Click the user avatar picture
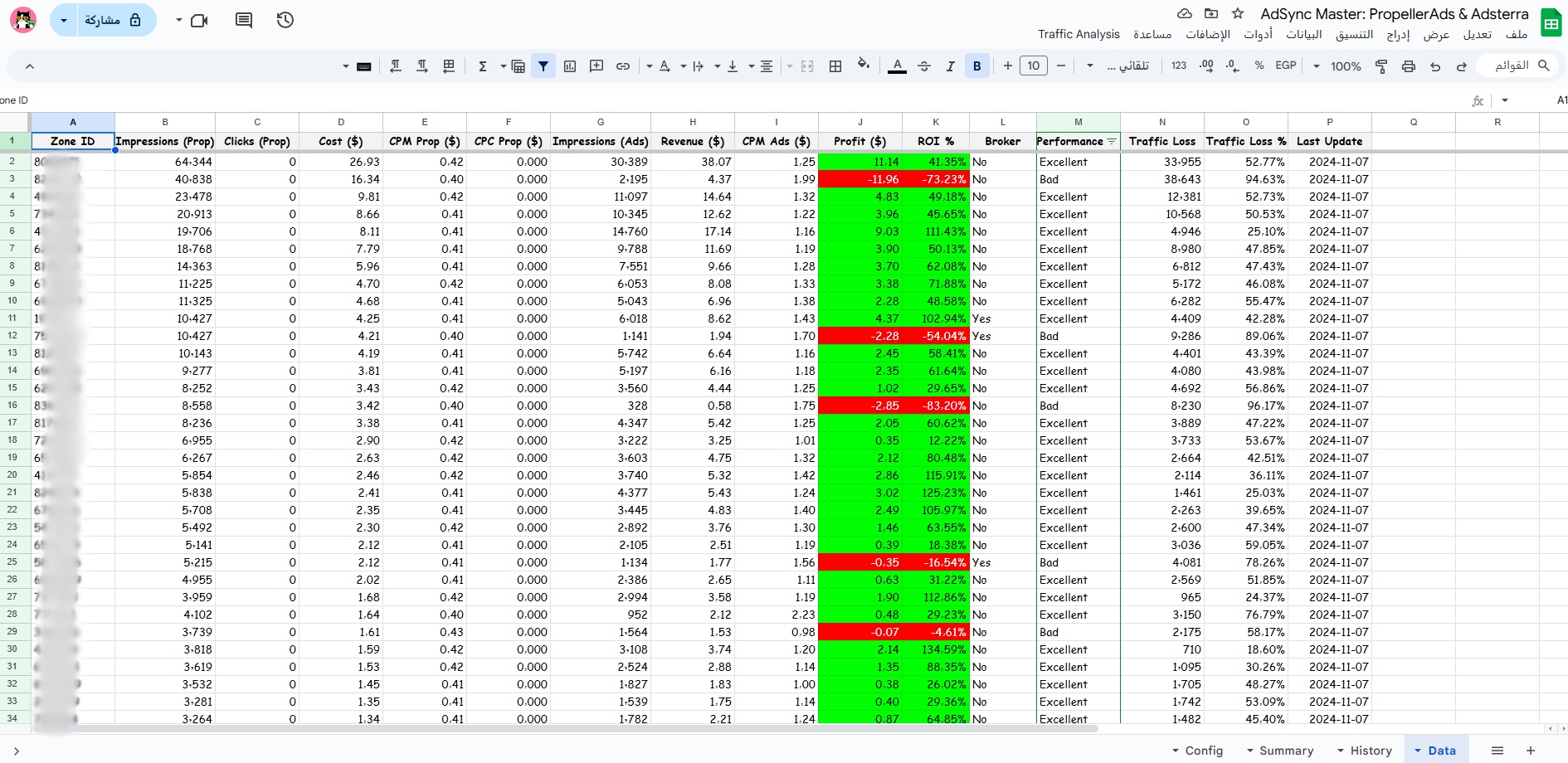1568x763 pixels. pyautogui.click(x=23, y=20)
